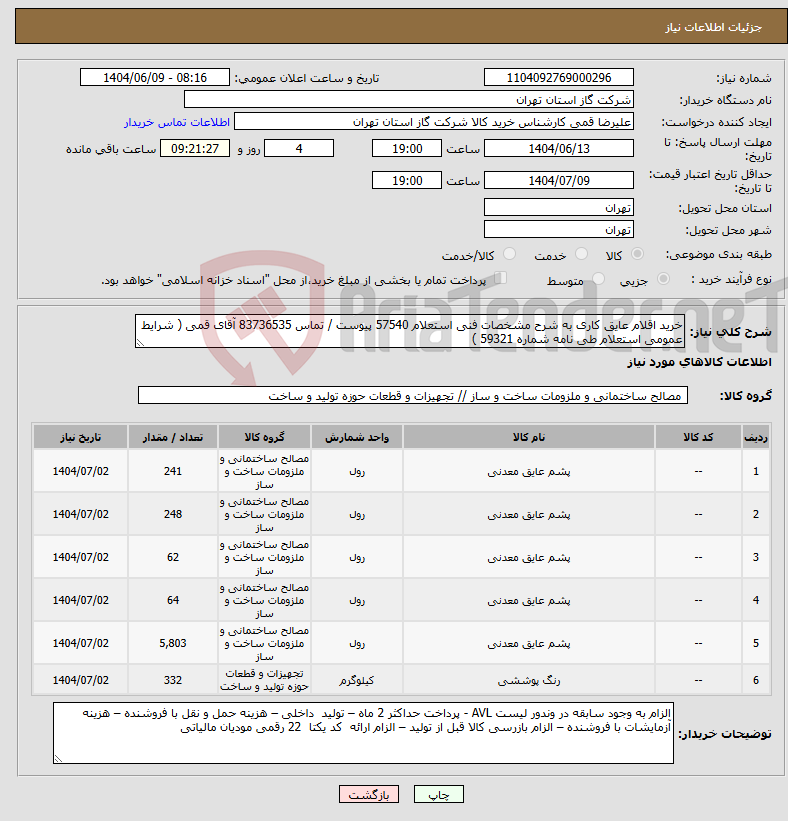Viewport: 788px width, 821px height.
Task: Click the delivery province field تهران
Action: coord(559,207)
